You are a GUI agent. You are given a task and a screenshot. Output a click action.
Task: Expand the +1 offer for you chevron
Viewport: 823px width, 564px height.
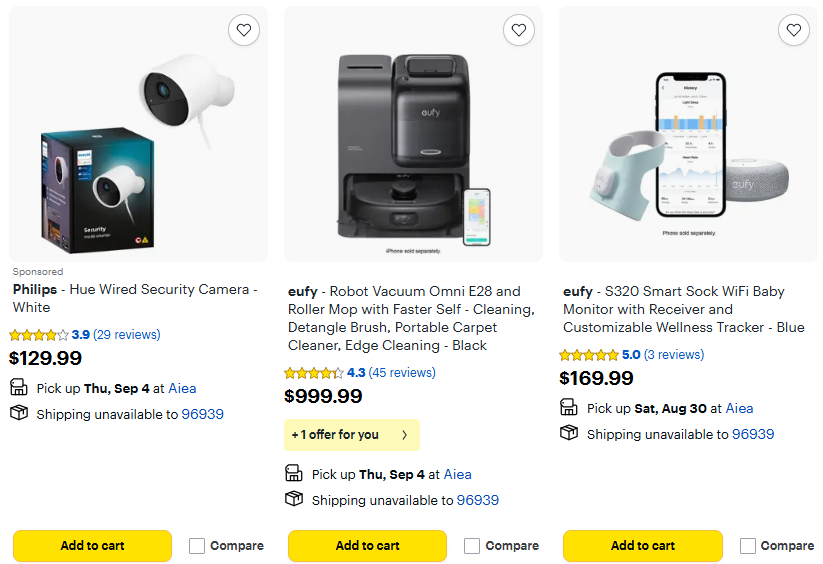click(x=404, y=435)
